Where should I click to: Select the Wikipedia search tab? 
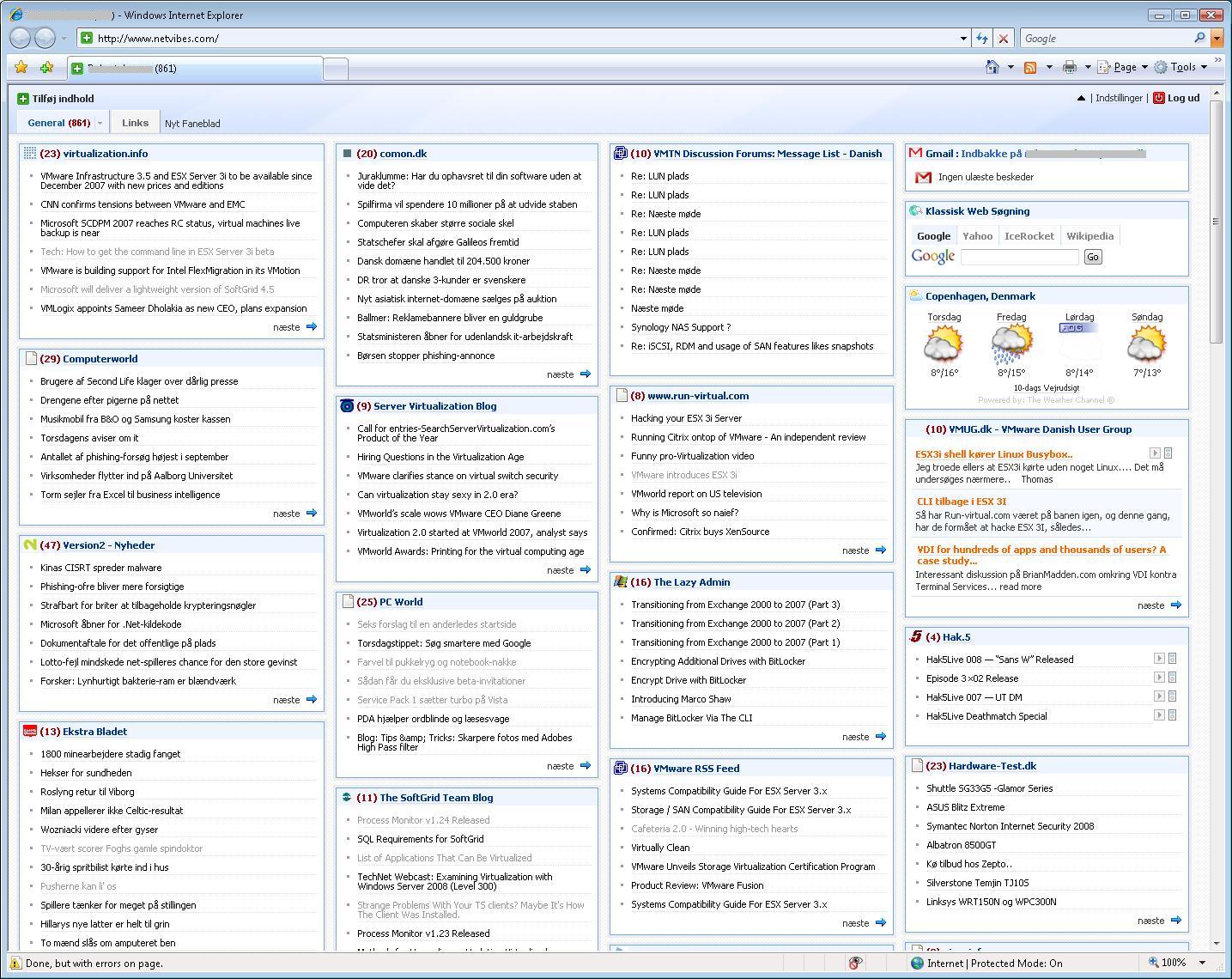[1089, 236]
